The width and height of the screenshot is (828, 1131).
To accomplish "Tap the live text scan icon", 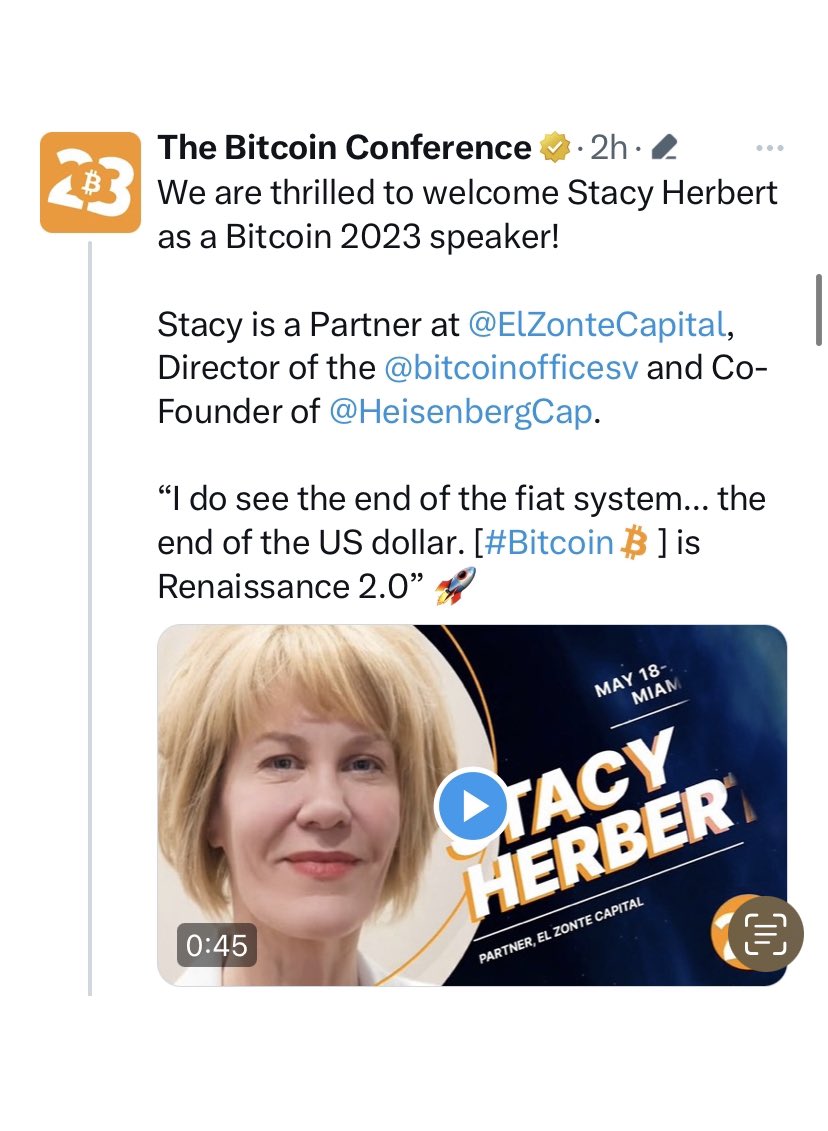I will pyautogui.click(x=764, y=933).
